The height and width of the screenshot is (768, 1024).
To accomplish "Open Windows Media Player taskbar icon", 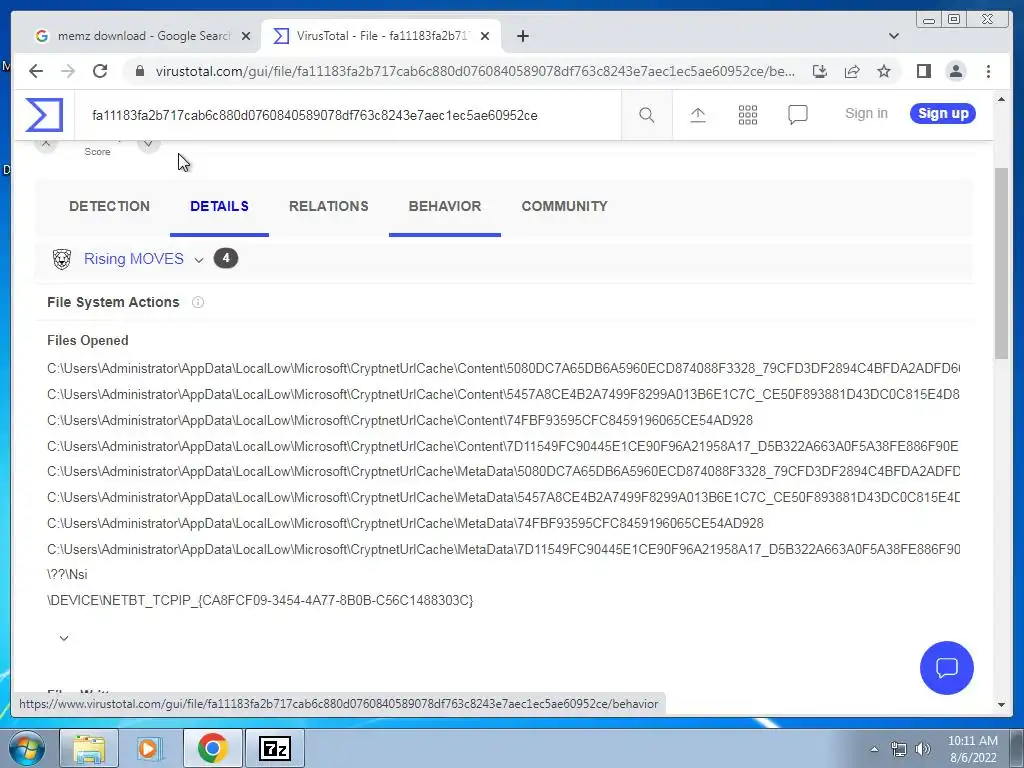I will tap(149, 748).
